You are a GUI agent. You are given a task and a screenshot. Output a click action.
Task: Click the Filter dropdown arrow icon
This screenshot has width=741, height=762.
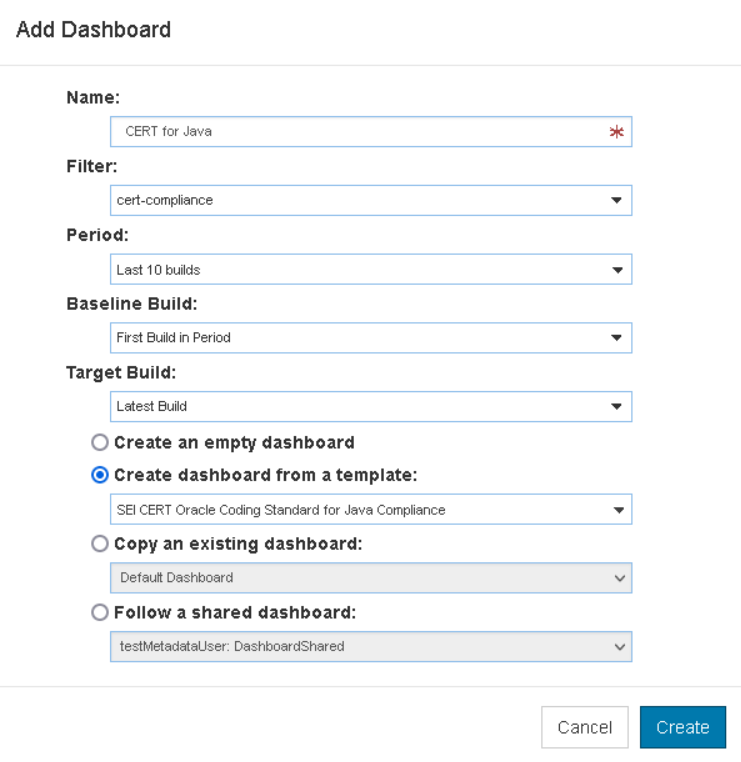point(616,200)
